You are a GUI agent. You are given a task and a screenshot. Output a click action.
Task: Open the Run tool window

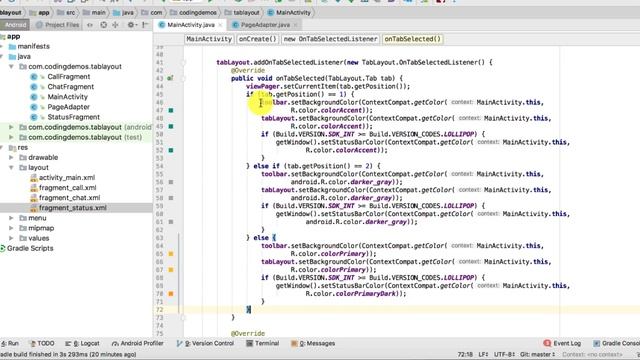tap(10, 343)
